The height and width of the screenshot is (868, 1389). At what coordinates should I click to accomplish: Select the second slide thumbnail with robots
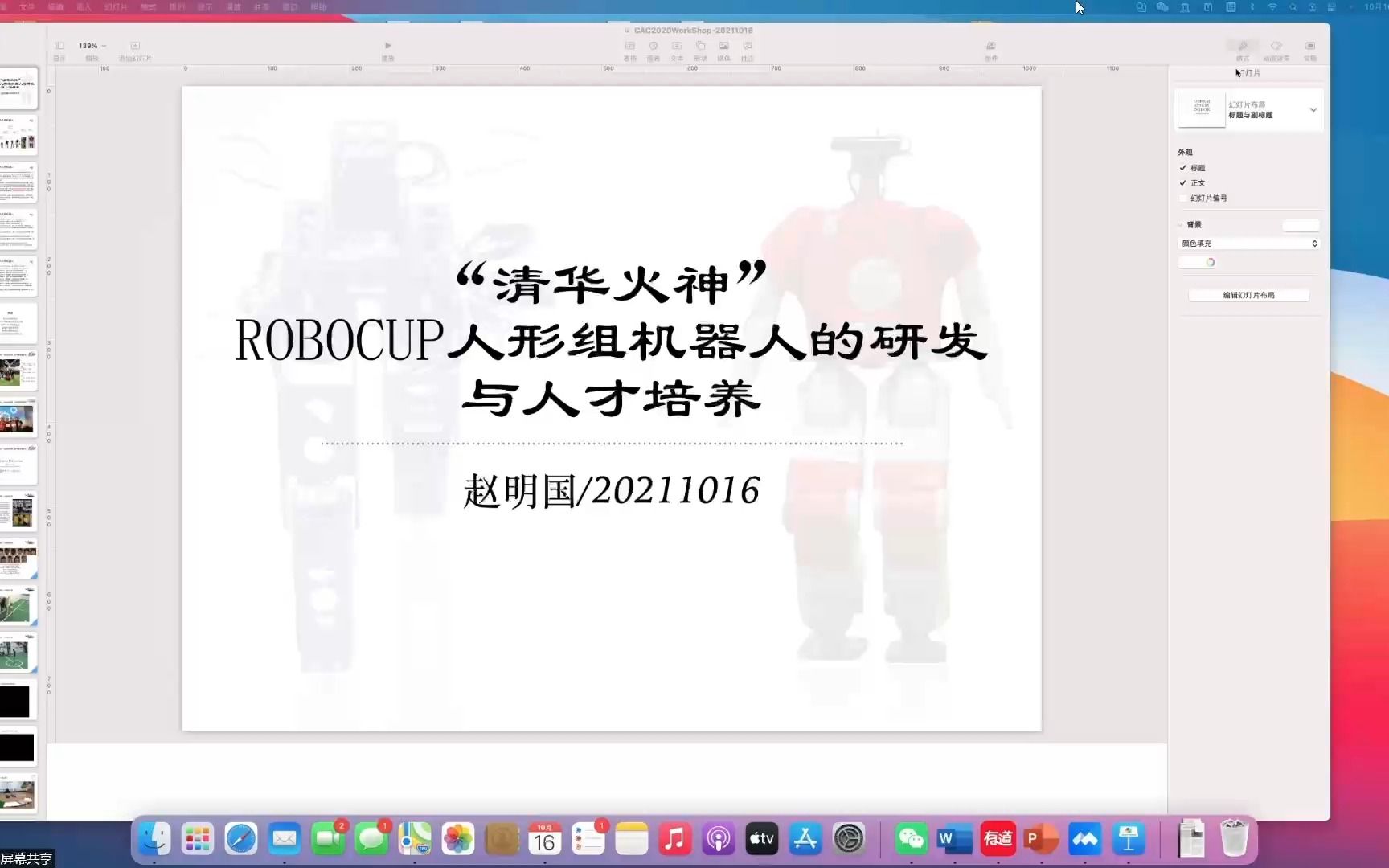pos(18,136)
